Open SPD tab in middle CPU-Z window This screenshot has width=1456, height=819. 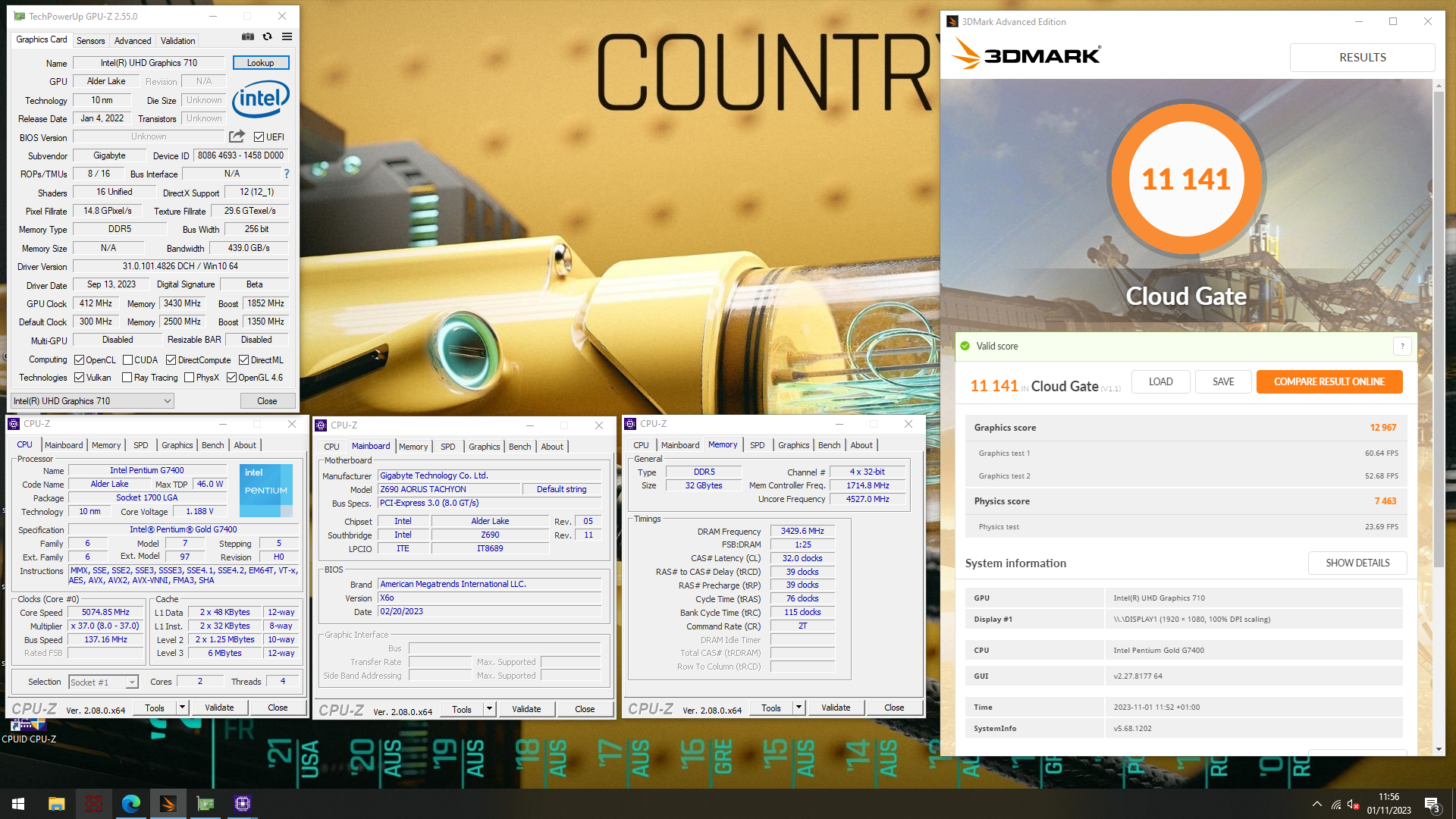point(448,447)
